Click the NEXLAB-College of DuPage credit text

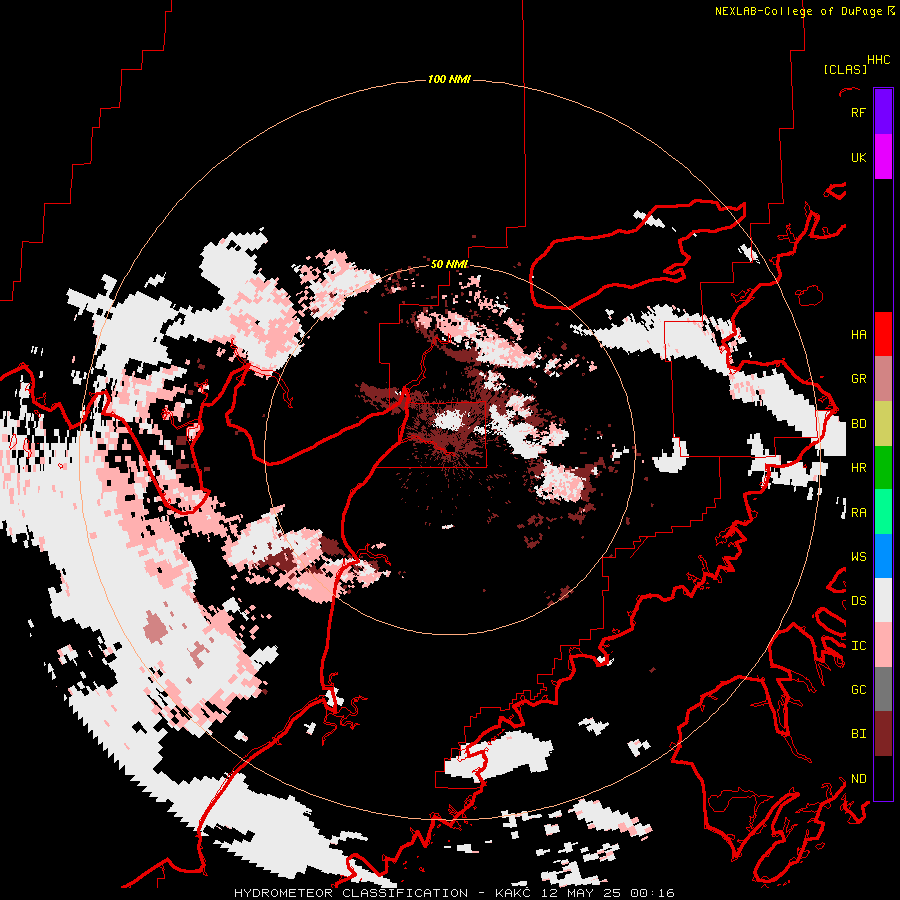pos(804,11)
